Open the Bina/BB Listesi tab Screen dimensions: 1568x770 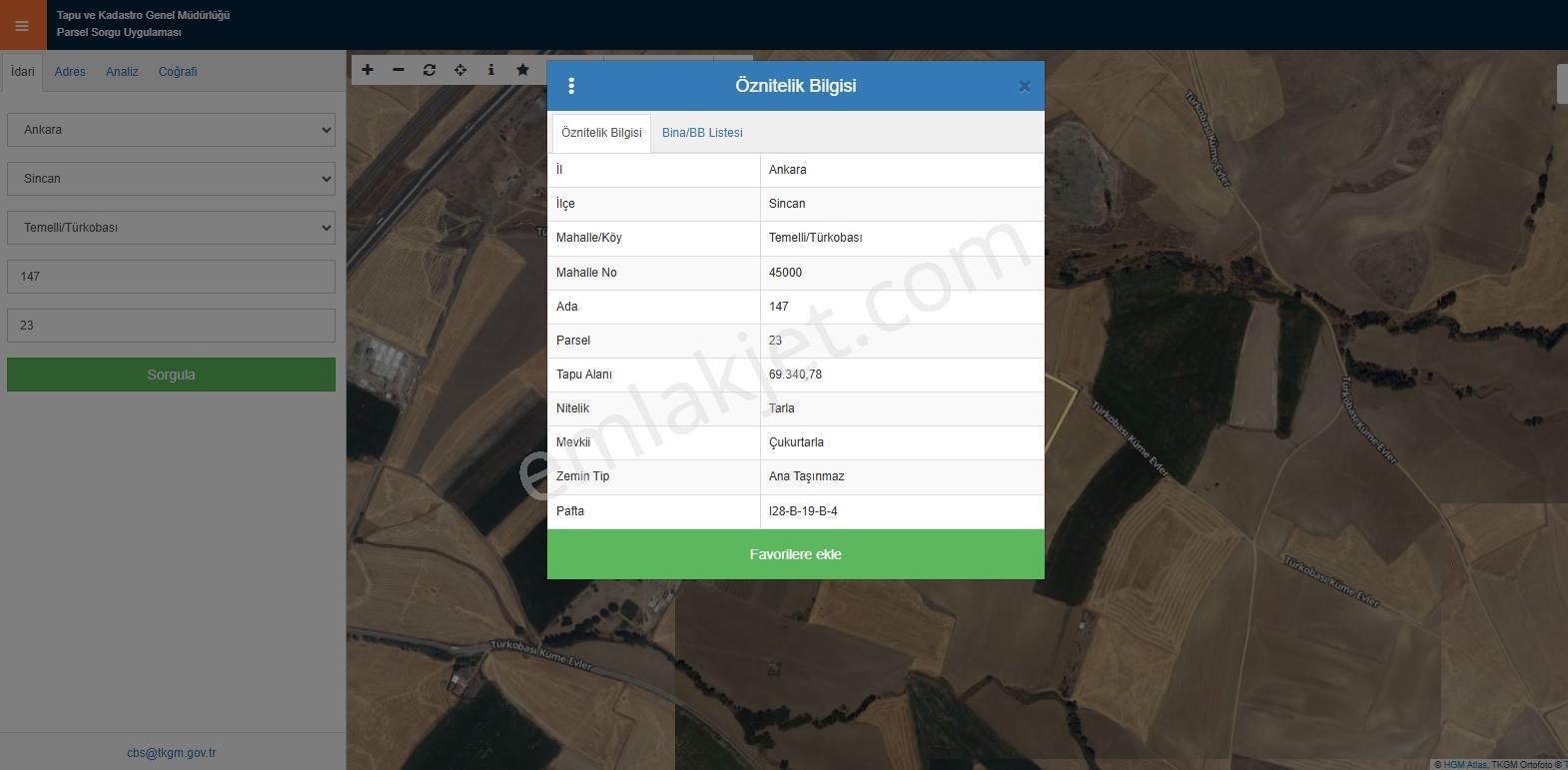pyautogui.click(x=702, y=133)
